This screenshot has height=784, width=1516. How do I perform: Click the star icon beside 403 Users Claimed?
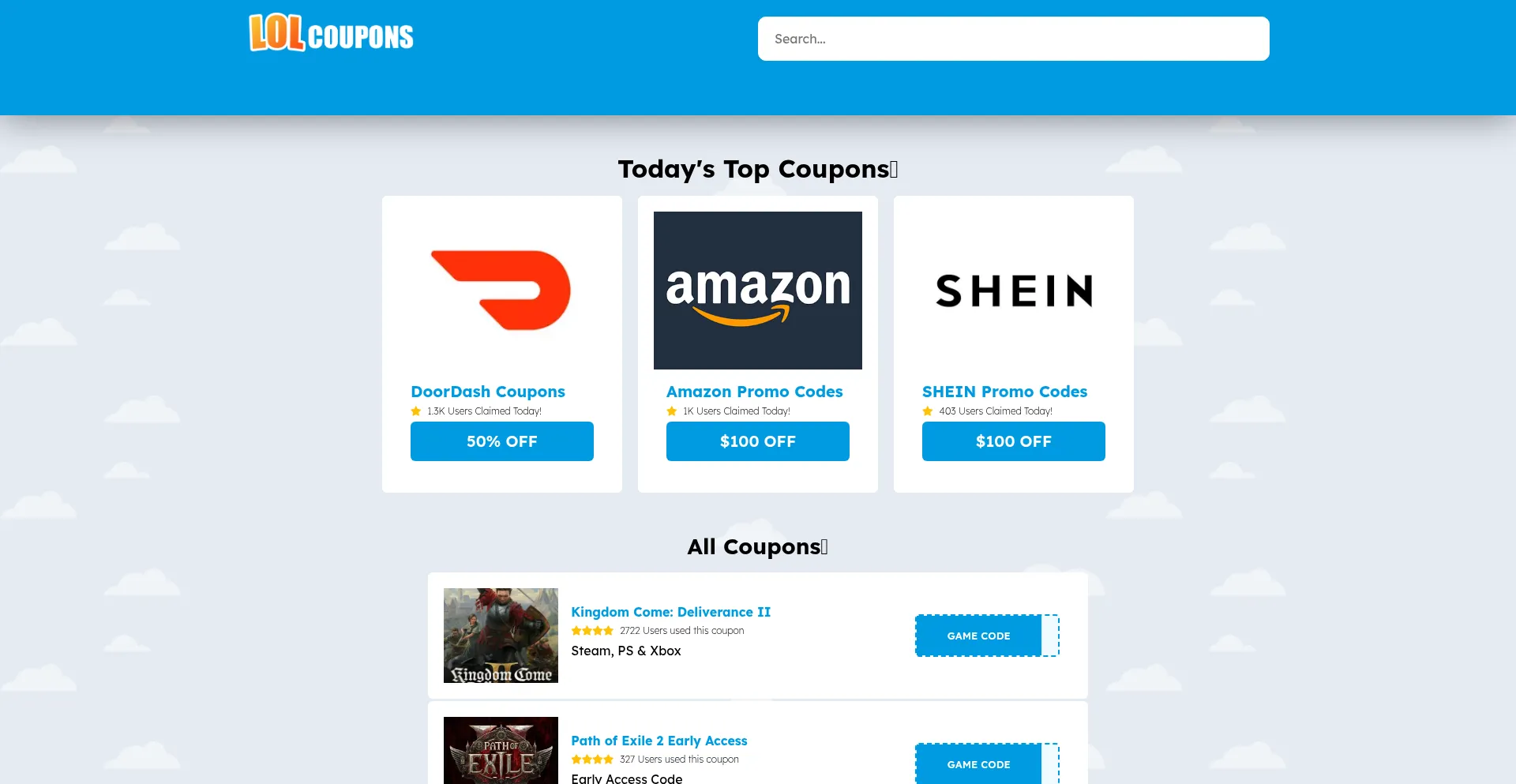click(928, 411)
